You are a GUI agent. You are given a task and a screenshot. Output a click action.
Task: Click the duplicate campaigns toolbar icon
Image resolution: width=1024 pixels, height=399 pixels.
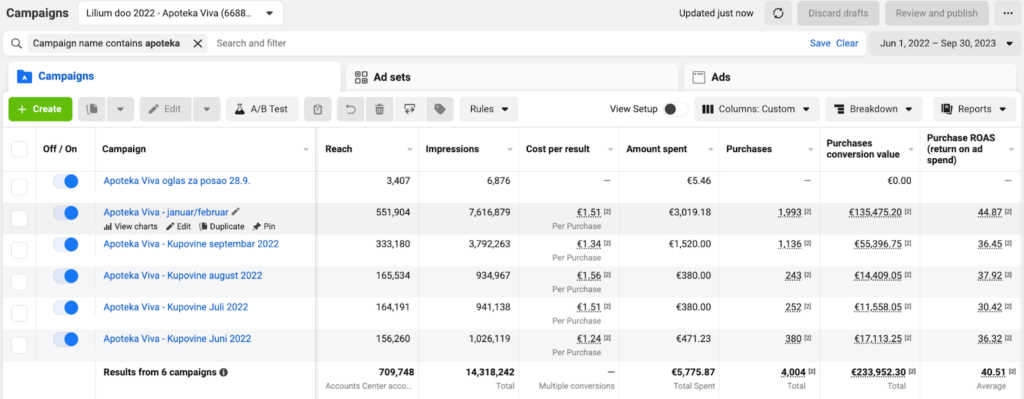coord(92,109)
